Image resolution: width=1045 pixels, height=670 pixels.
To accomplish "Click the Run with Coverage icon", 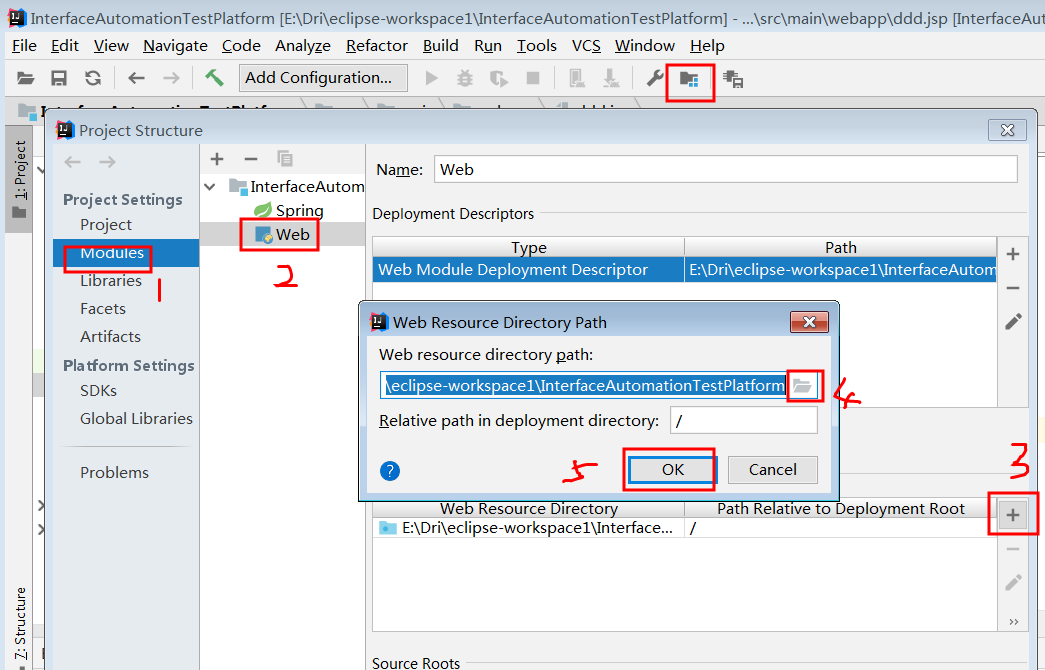I will click(499, 79).
